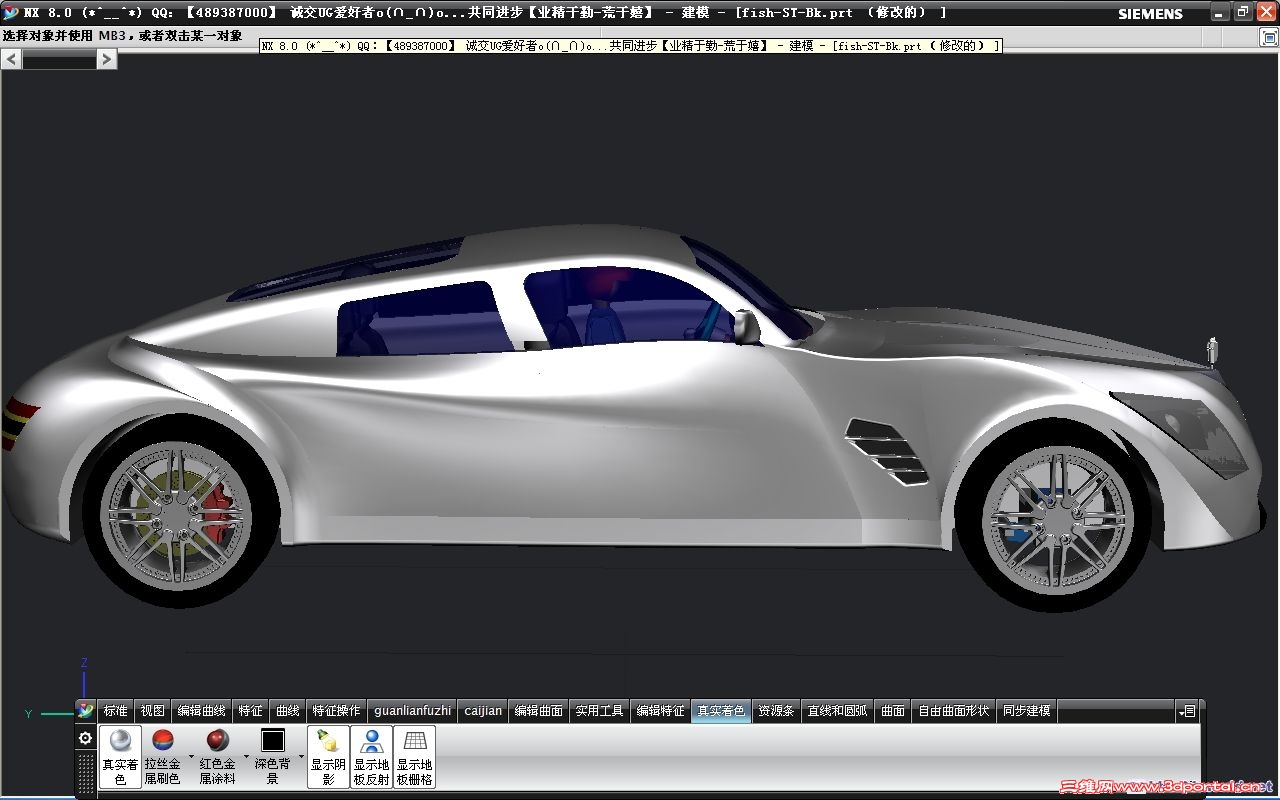
Task: Click the NX logo button beside 标准 tab
Action: [86, 711]
